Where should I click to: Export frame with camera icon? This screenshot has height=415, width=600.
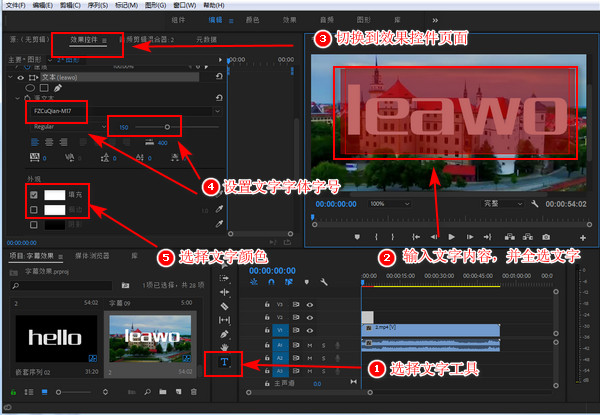[546, 237]
